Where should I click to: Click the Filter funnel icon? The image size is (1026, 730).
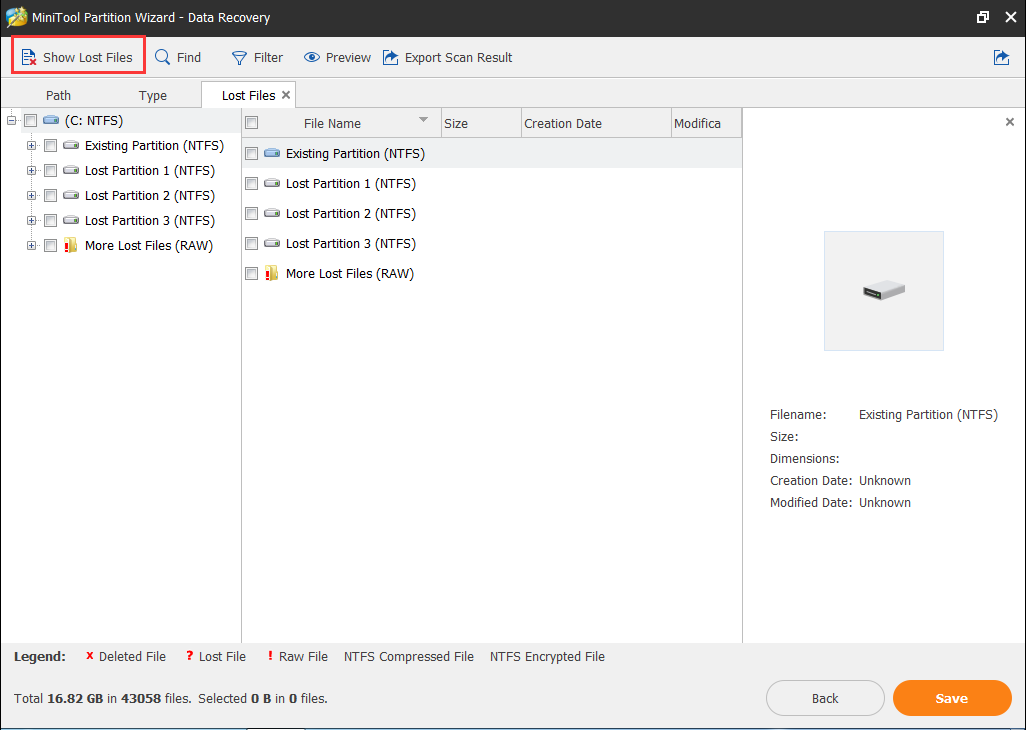point(239,58)
